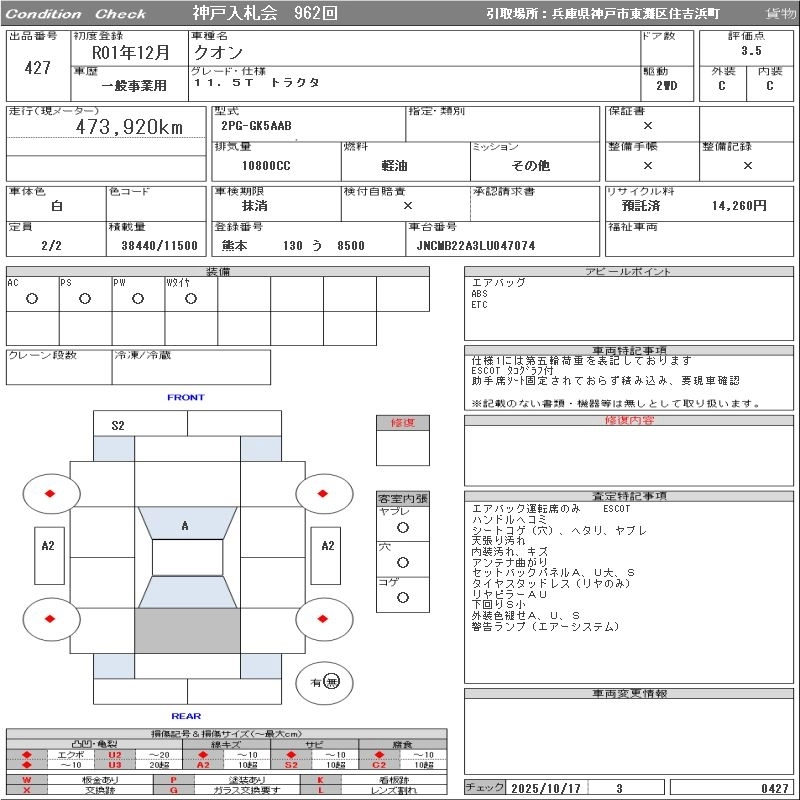
Task: Toggle the AC equipment circle
Action: 32,299
